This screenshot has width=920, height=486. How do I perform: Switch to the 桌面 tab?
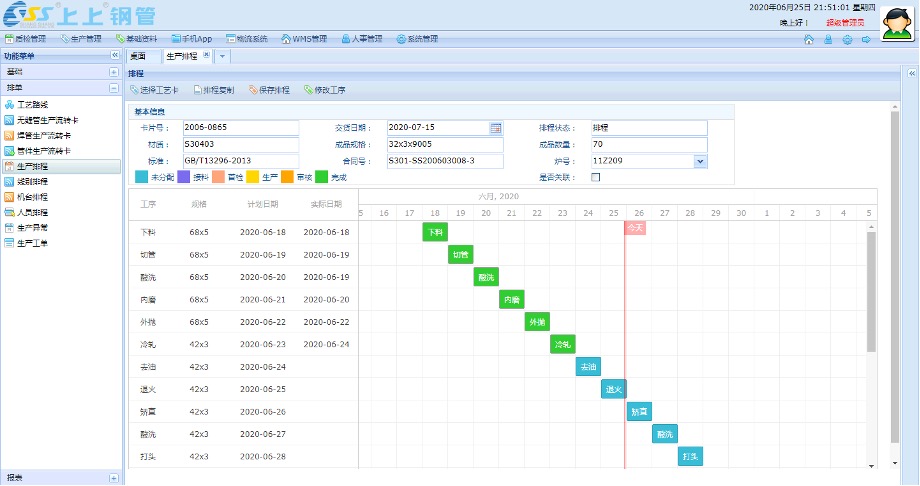tap(138, 56)
